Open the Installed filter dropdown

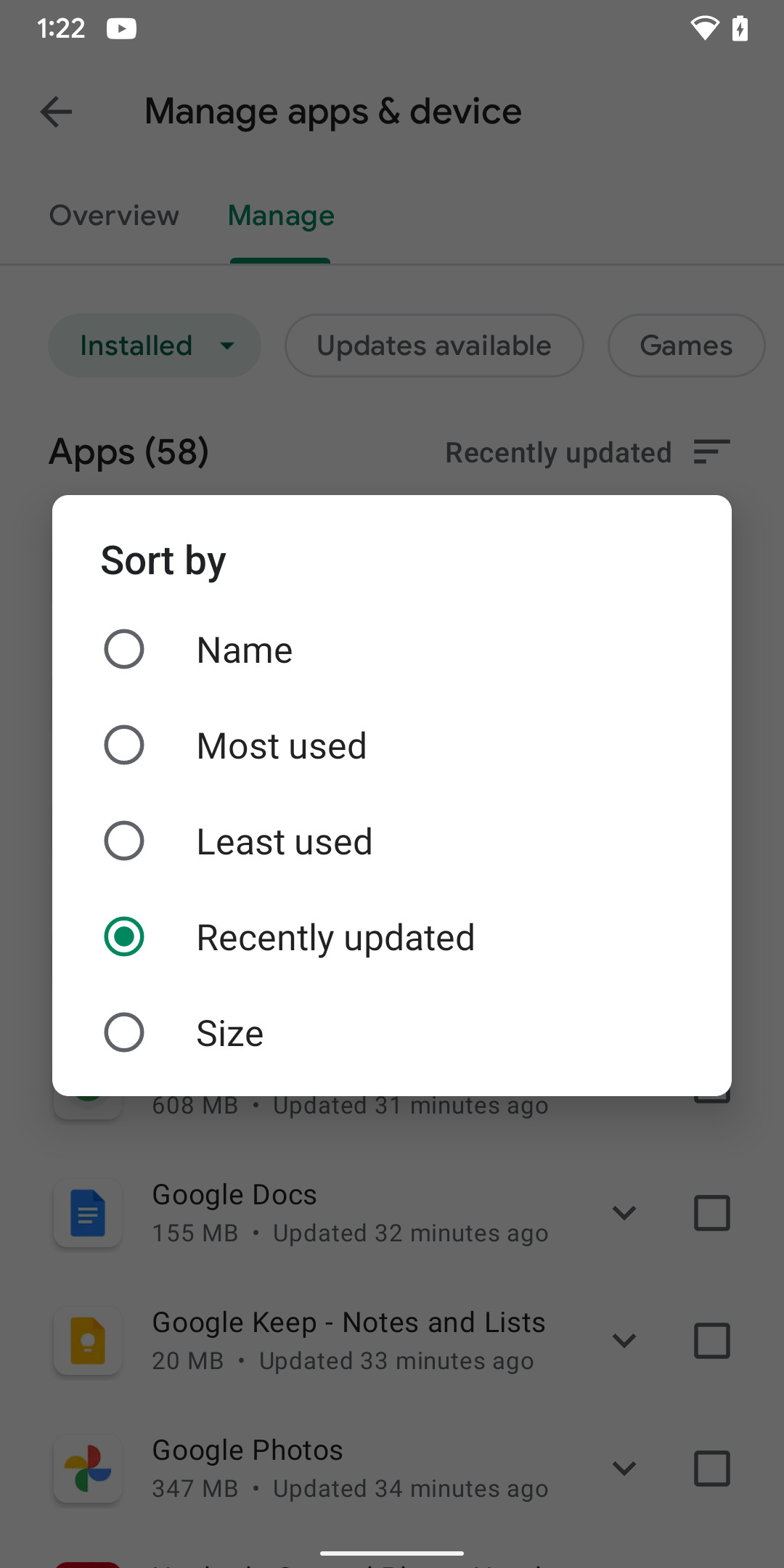pos(154,346)
